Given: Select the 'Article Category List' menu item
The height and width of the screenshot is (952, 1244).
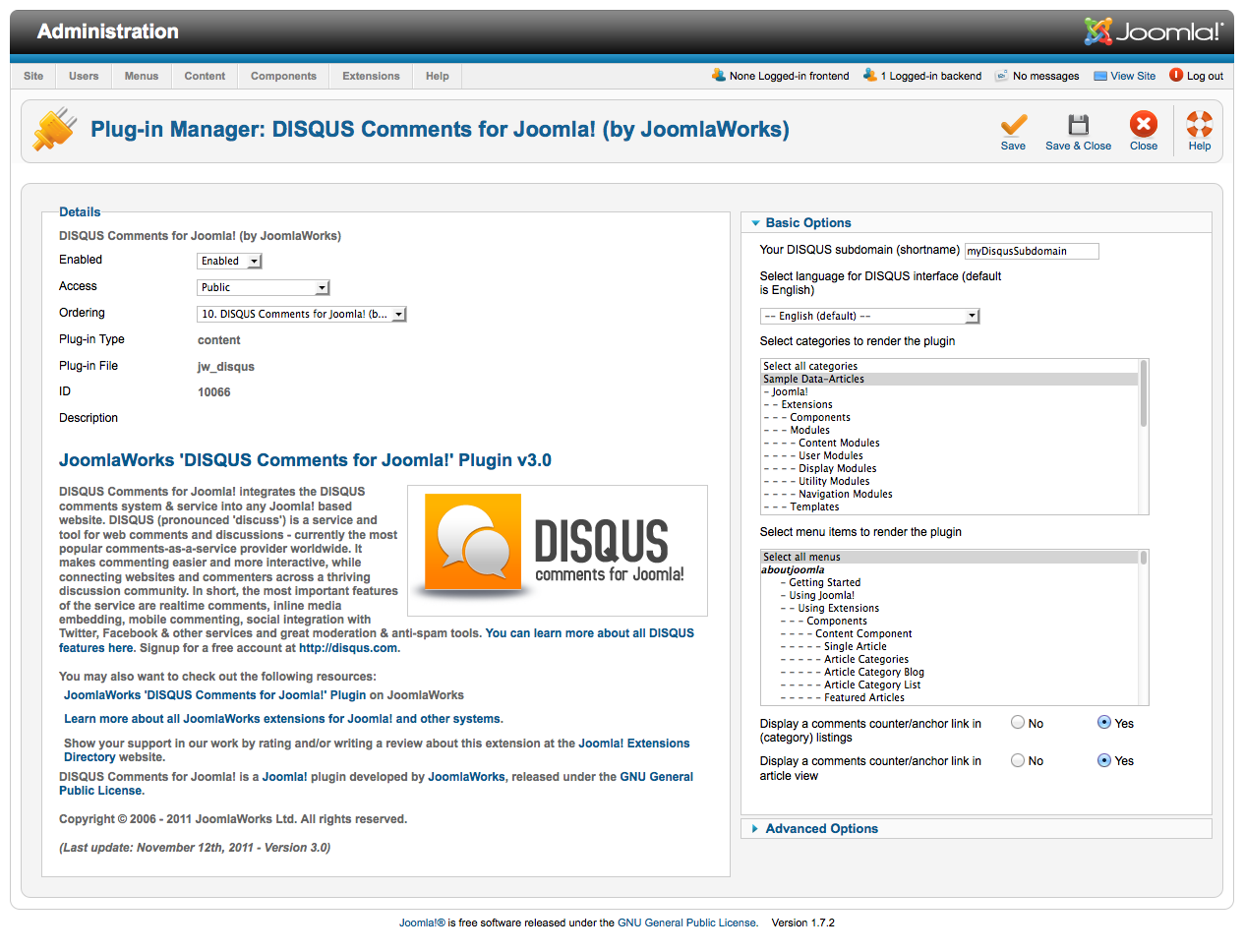Looking at the screenshot, I should (x=949, y=684).
